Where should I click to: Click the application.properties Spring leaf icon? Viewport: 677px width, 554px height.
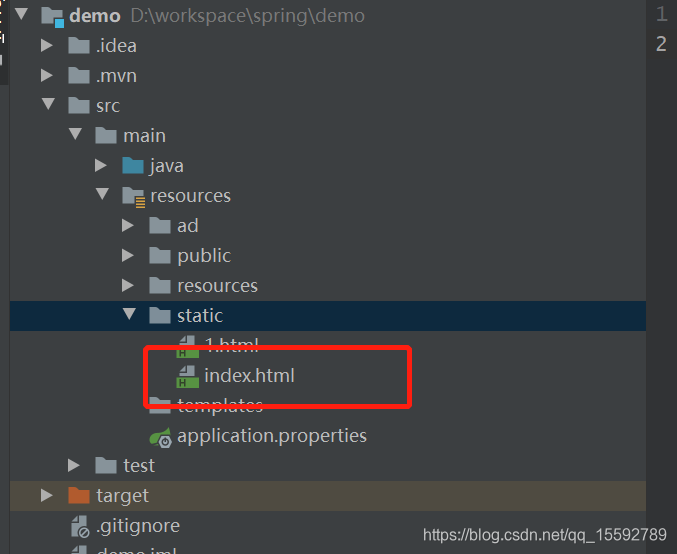tap(161, 437)
